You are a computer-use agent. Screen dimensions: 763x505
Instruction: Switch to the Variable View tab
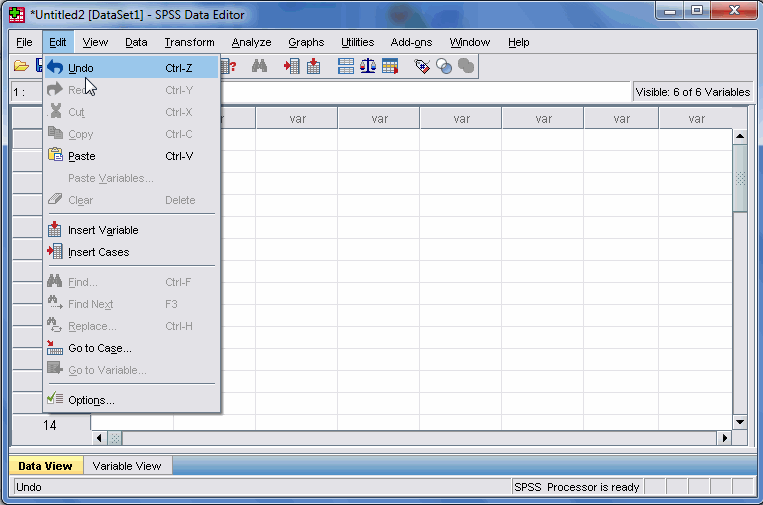pyautogui.click(x=127, y=466)
